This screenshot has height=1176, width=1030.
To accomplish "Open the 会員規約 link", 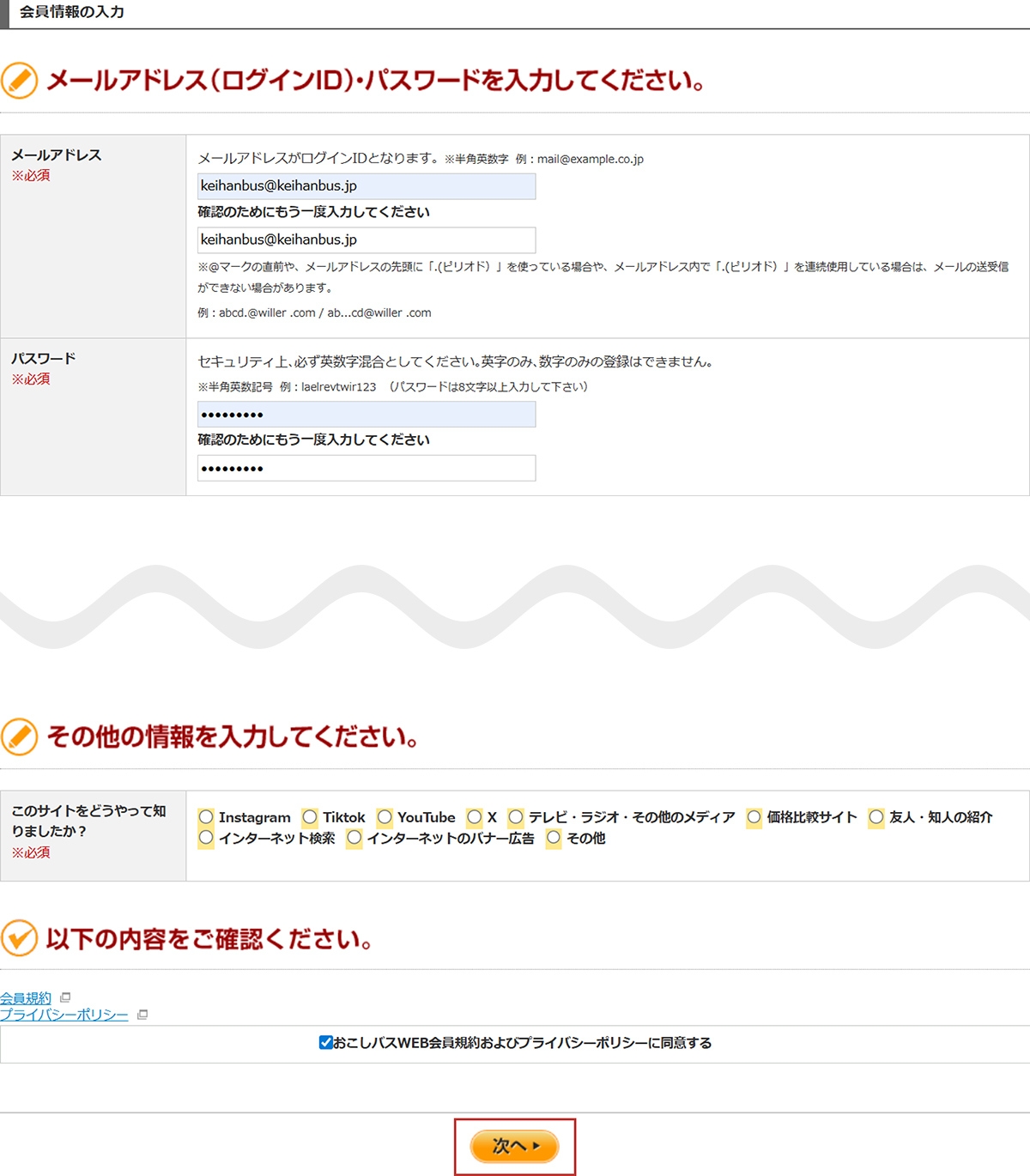I will click(26, 998).
